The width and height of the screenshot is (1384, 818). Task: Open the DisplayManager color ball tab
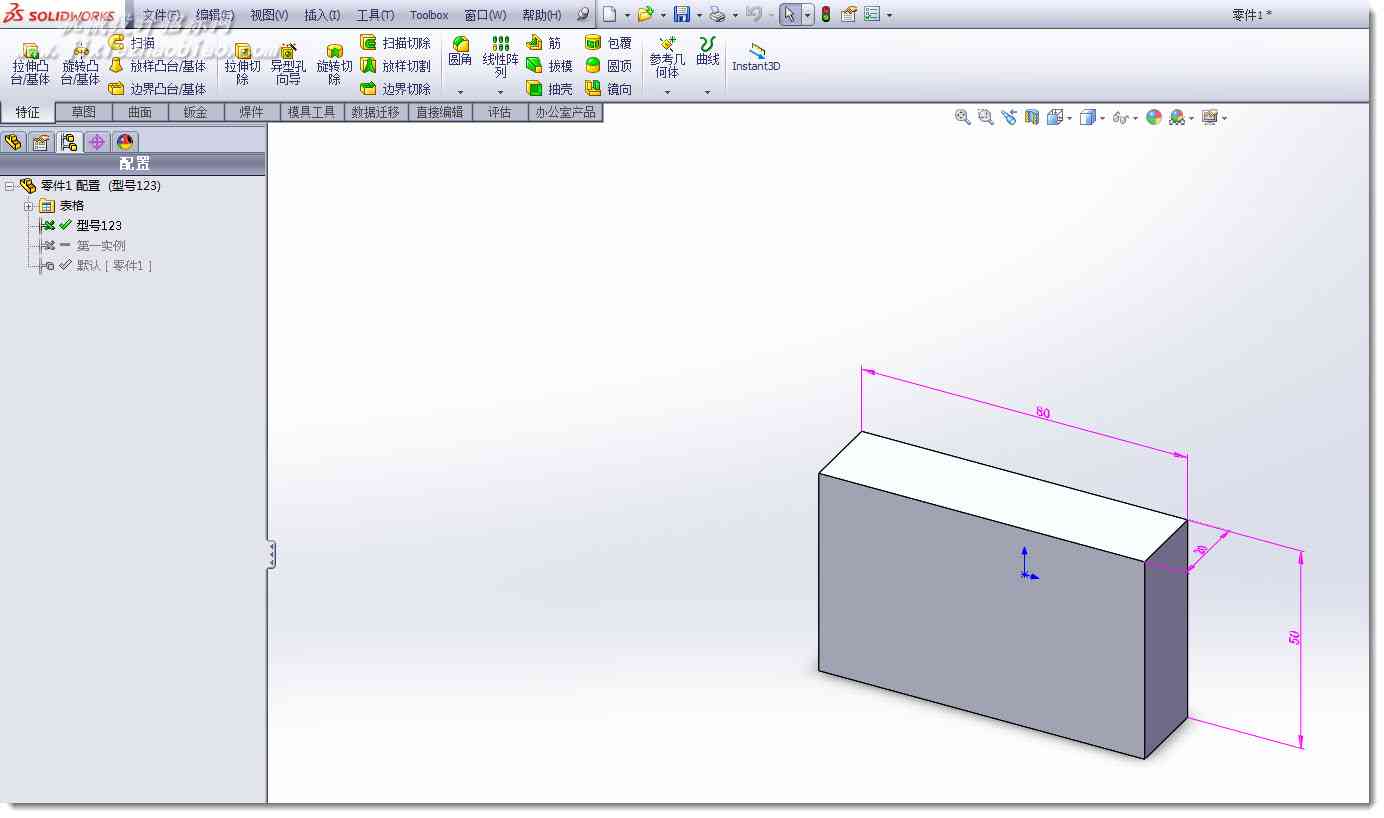[x=125, y=142]
